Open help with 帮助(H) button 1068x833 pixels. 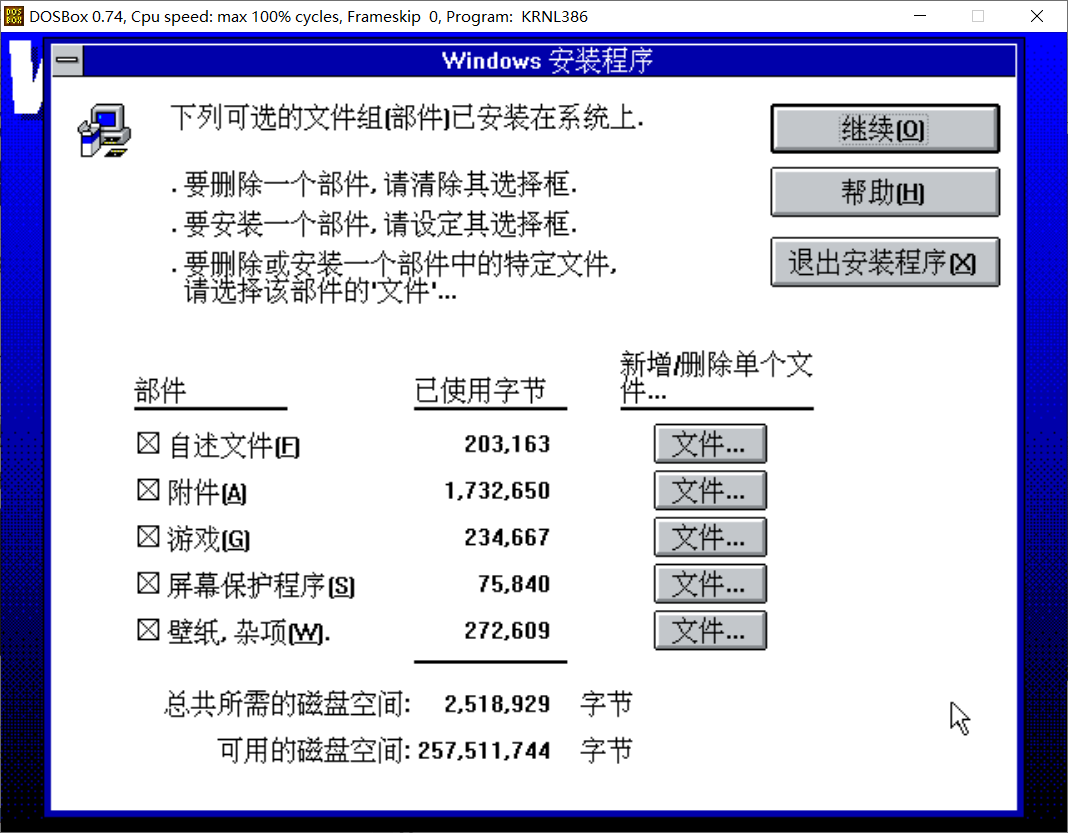(885, 193)
